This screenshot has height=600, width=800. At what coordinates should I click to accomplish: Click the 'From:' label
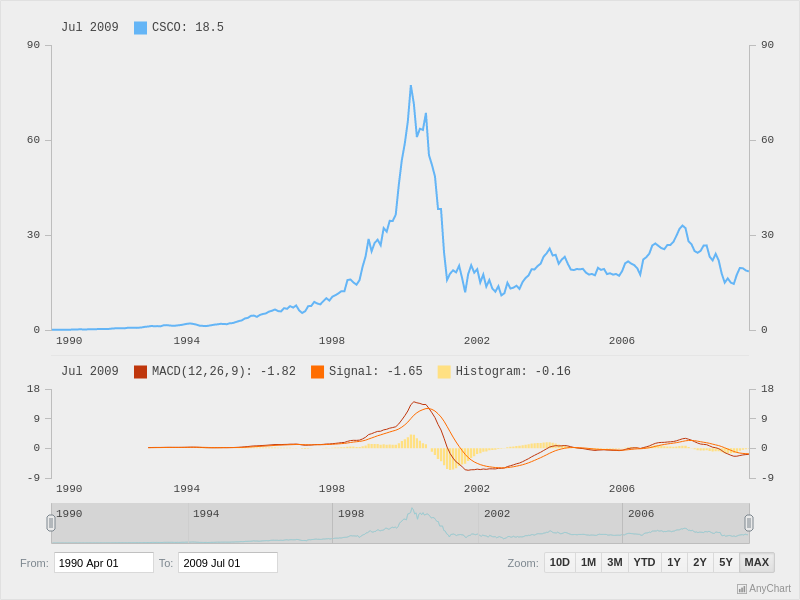(34, 563)
